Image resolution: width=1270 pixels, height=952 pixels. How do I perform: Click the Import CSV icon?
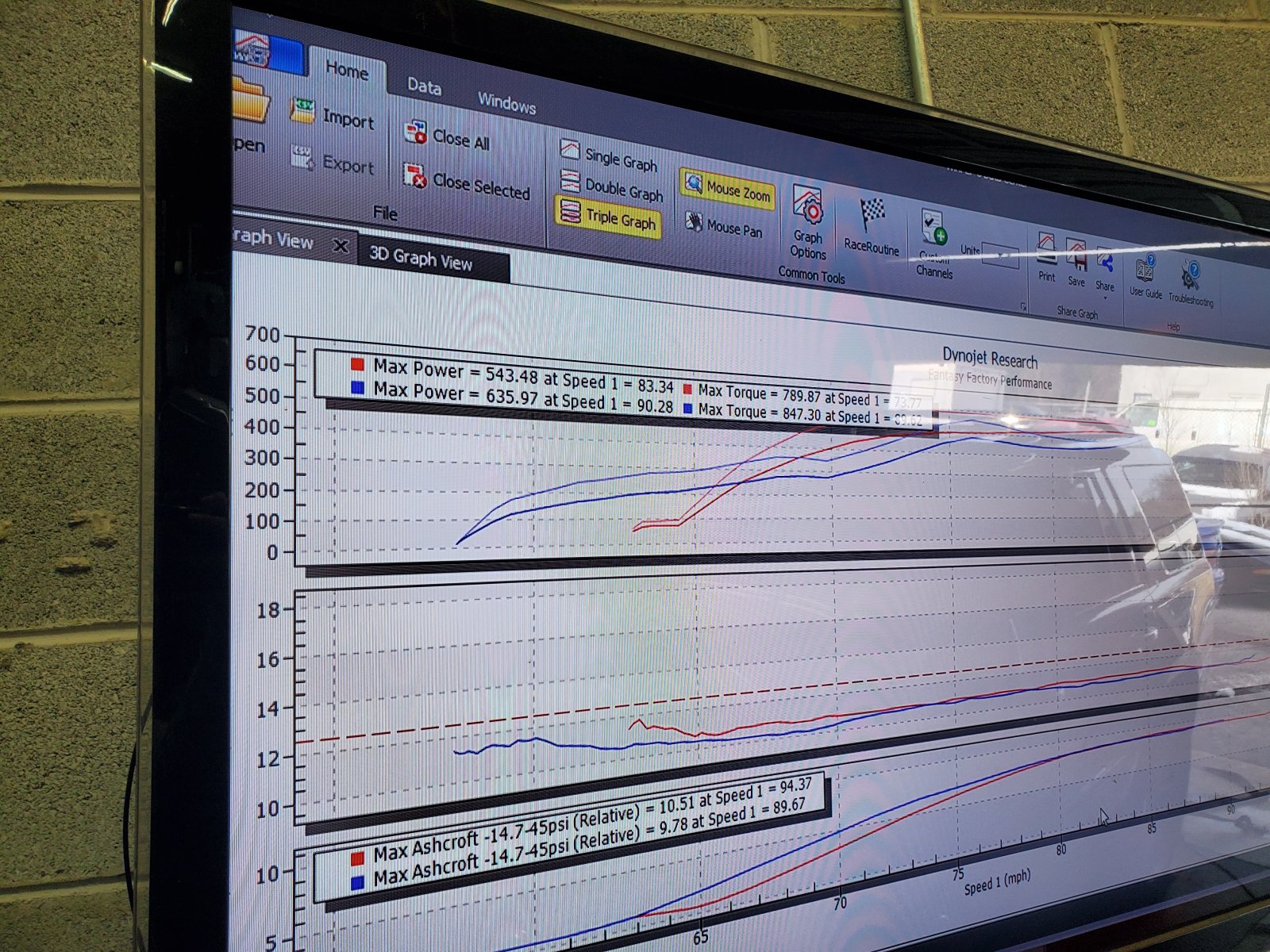click(x=302, y=110)
